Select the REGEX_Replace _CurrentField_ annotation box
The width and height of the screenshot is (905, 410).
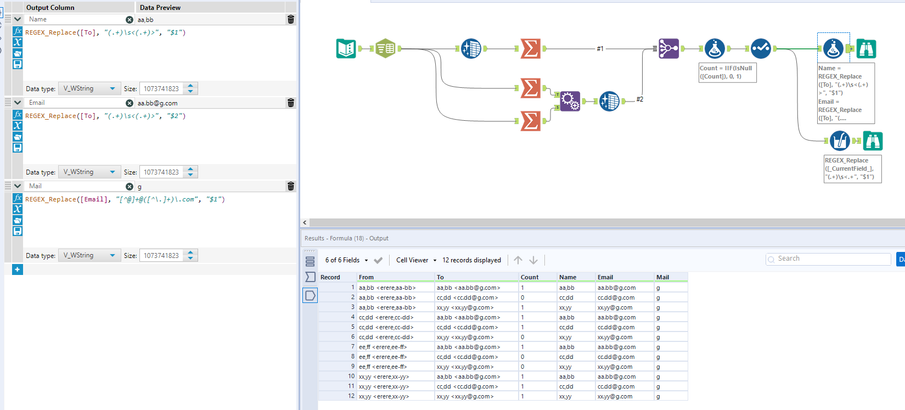[853, 169]
